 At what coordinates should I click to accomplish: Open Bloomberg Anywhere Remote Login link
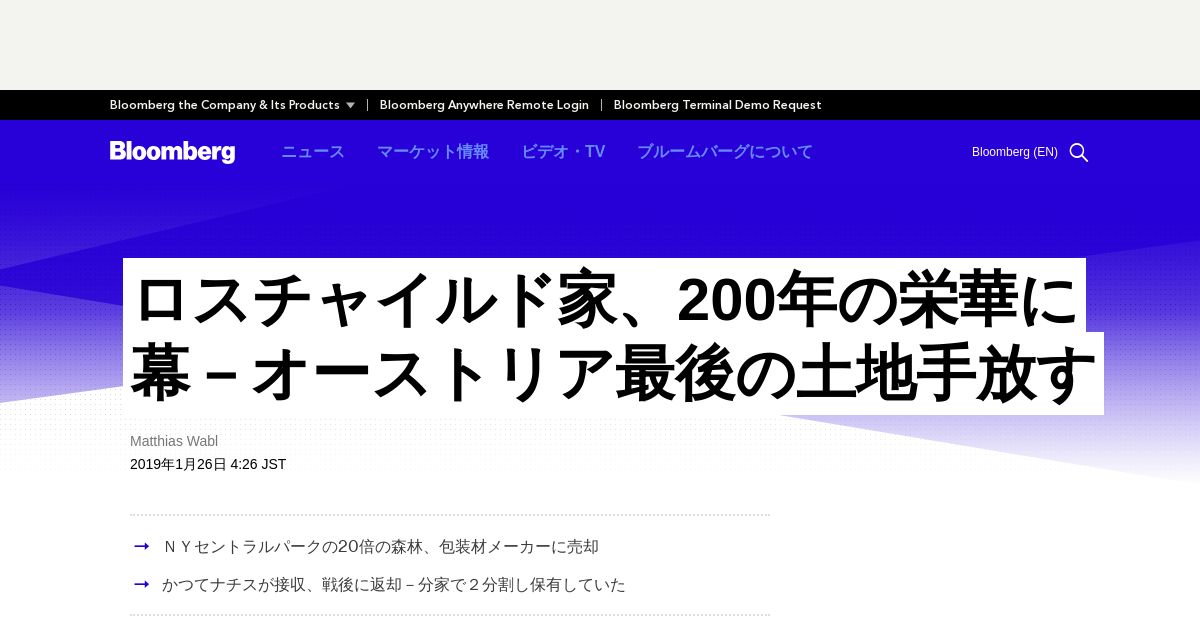(484, 105)
